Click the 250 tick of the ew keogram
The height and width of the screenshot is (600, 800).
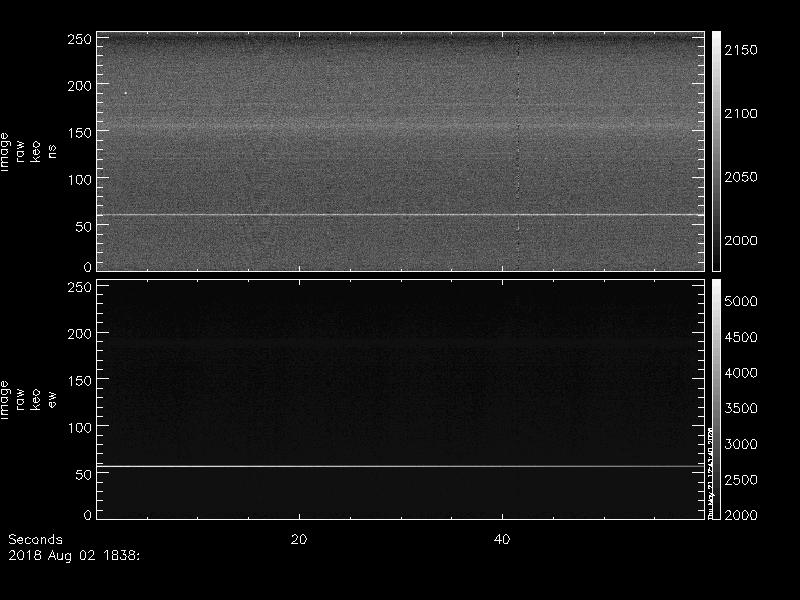(x=79, y=287)
